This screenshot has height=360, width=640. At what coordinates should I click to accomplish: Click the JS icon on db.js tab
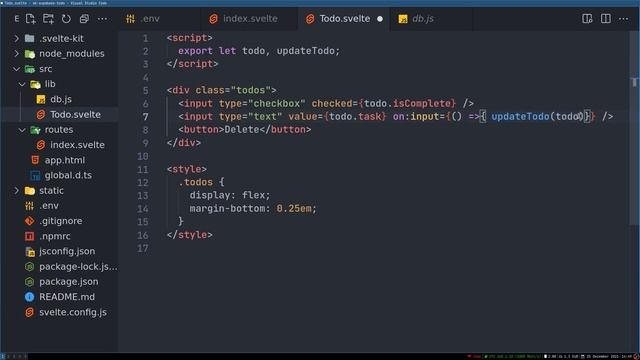click(403, 19)
